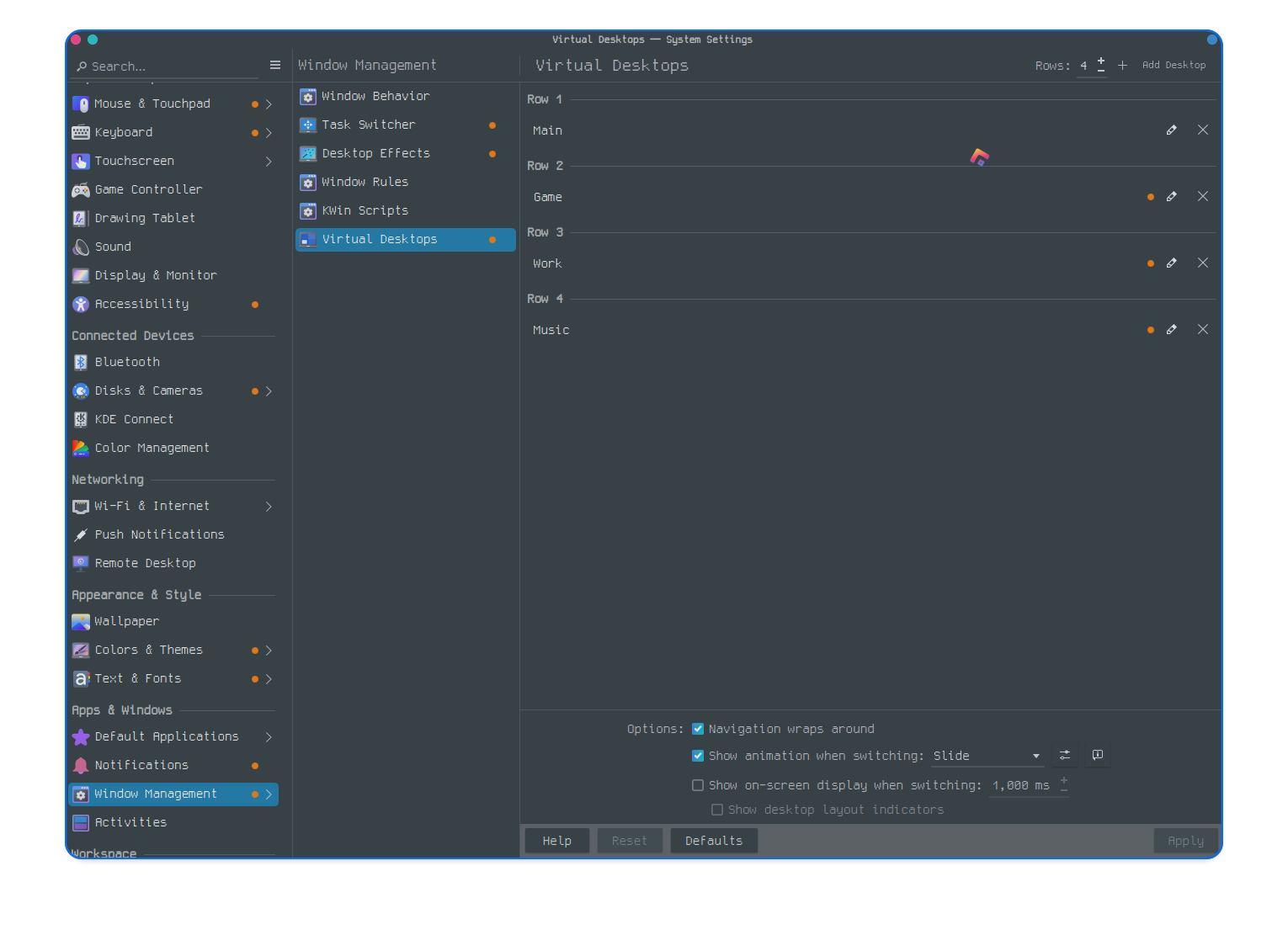Viewport: 1288px width, 935px height.
Task: Expand Keyboard submenu chevron
Action: (269, 133)
